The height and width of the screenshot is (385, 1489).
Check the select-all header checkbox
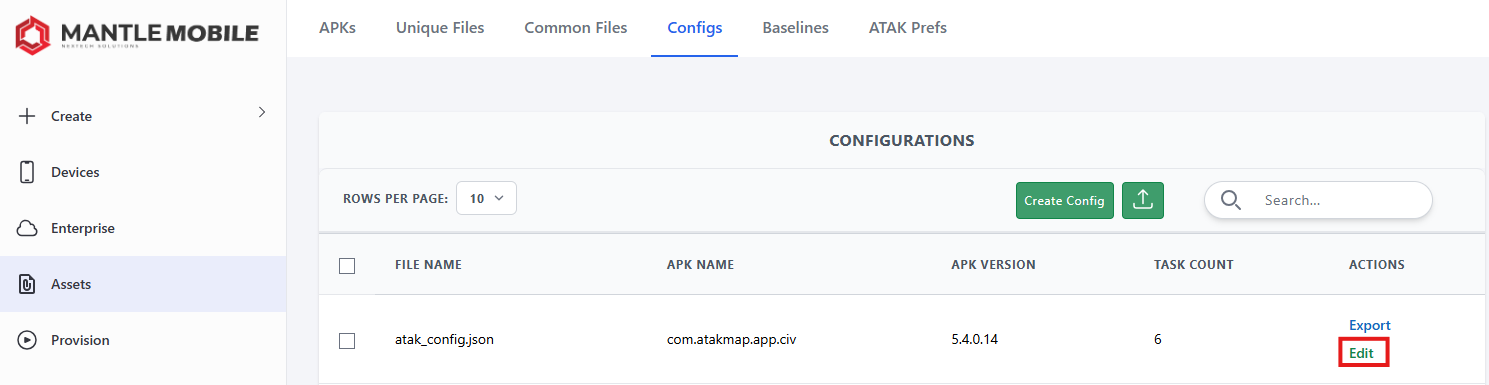(x=347, y=265)
